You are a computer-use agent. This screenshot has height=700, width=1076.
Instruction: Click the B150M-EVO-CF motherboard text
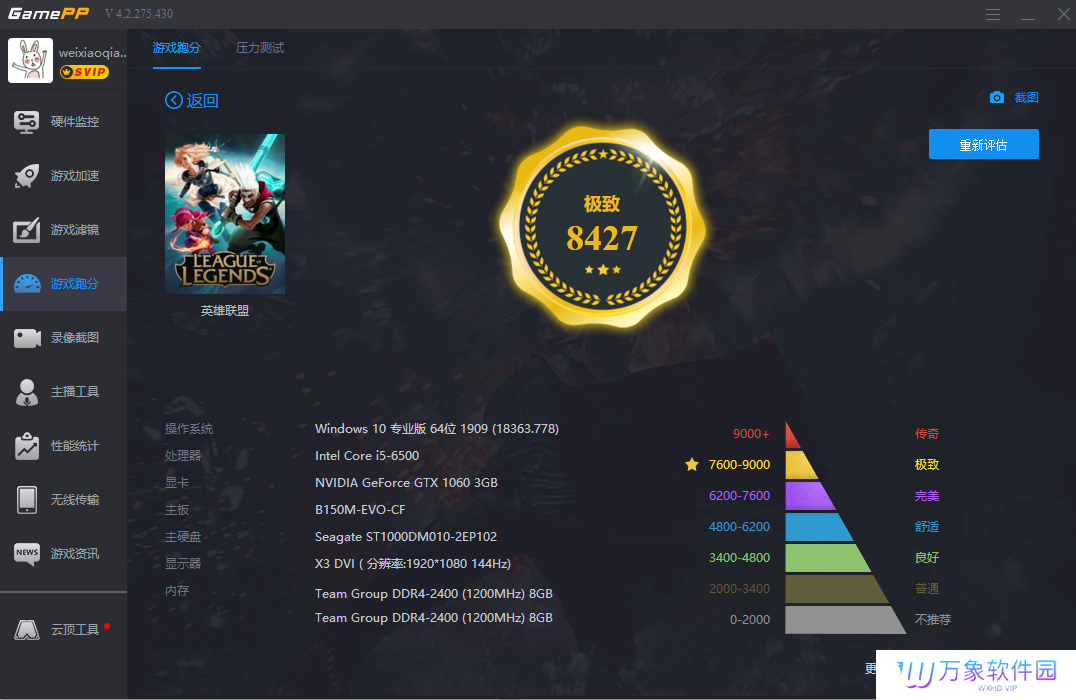(x=360, y=510)
